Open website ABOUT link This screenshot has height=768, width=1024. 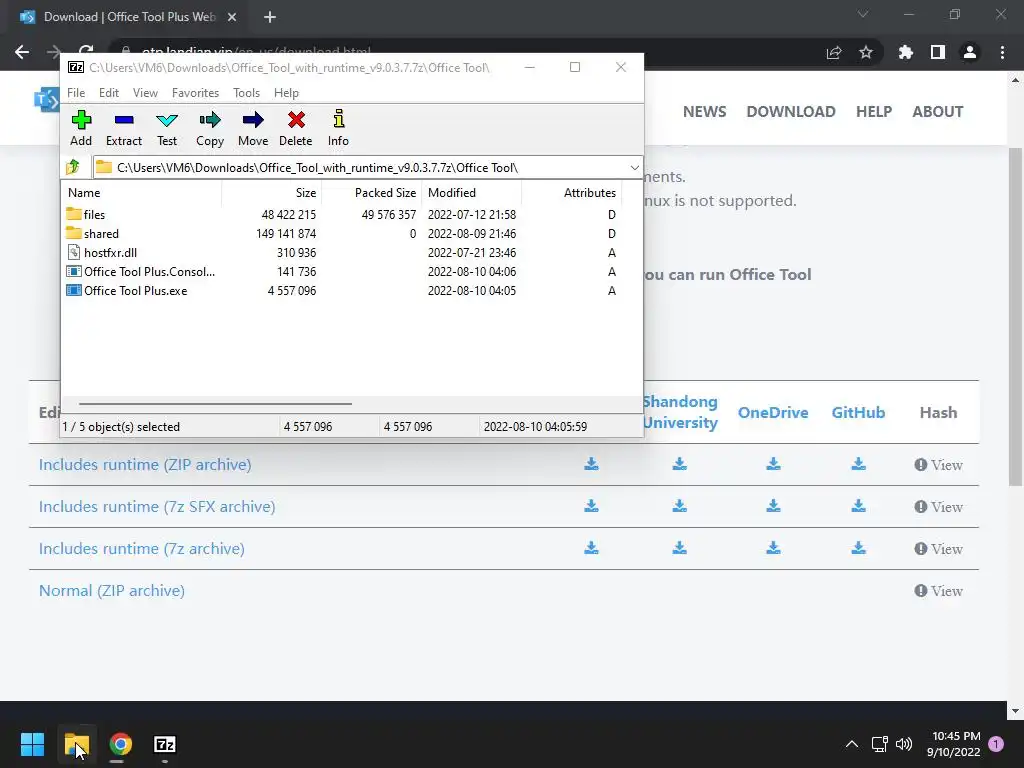[938, 112]
